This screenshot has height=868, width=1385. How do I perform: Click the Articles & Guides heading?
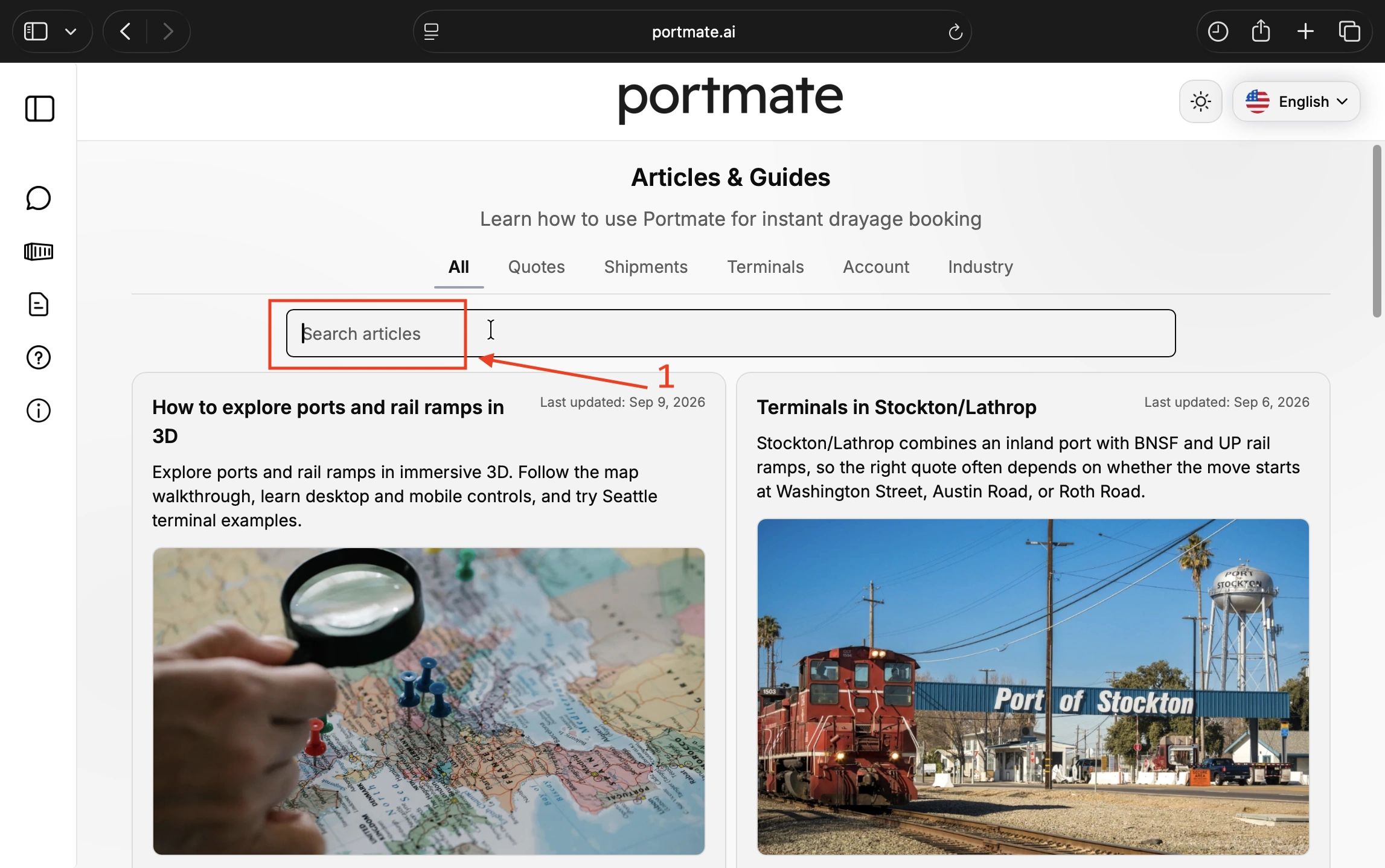731,177
